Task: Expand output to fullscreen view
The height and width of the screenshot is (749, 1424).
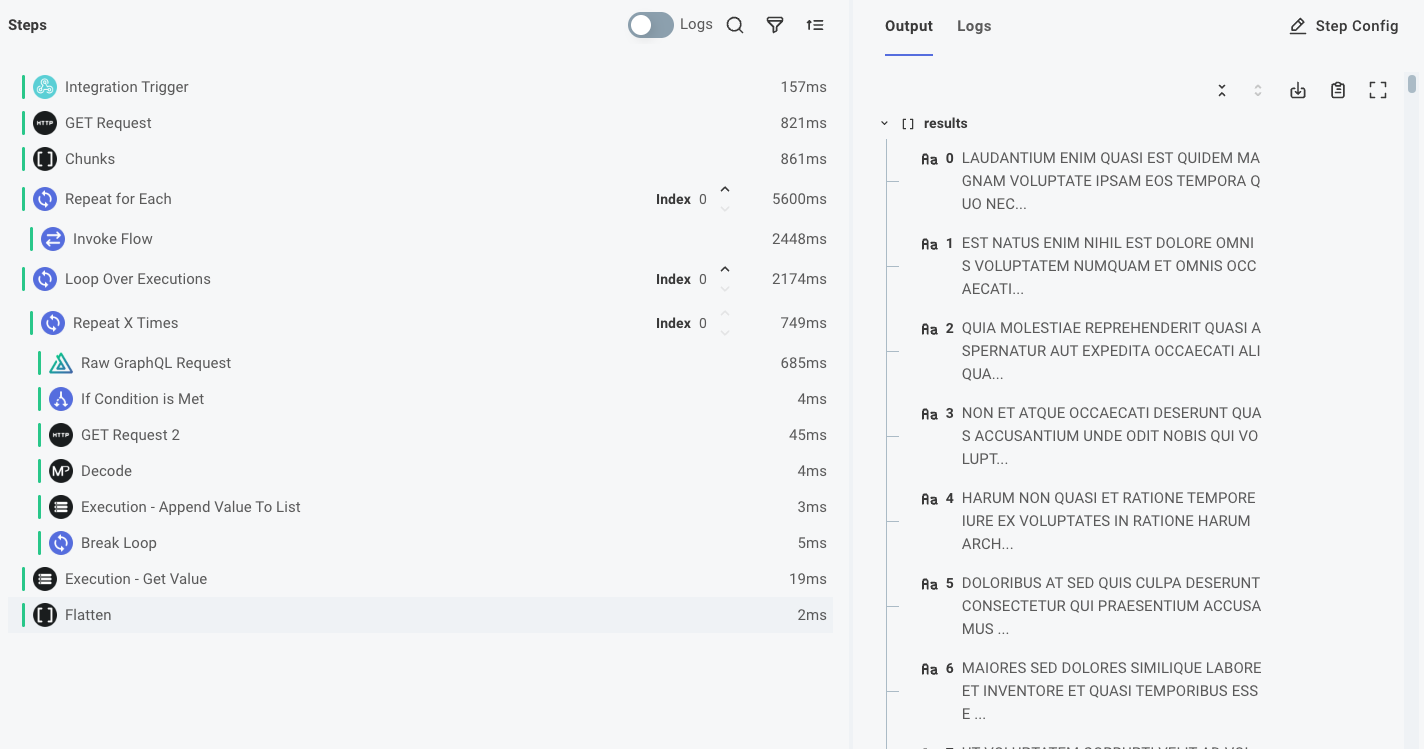Action: click(1378, 91)
